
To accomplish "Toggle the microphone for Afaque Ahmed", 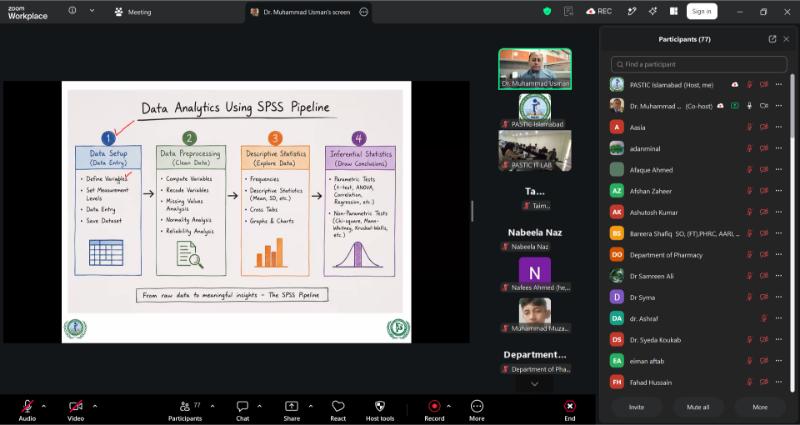I will (x=749, y=170).
